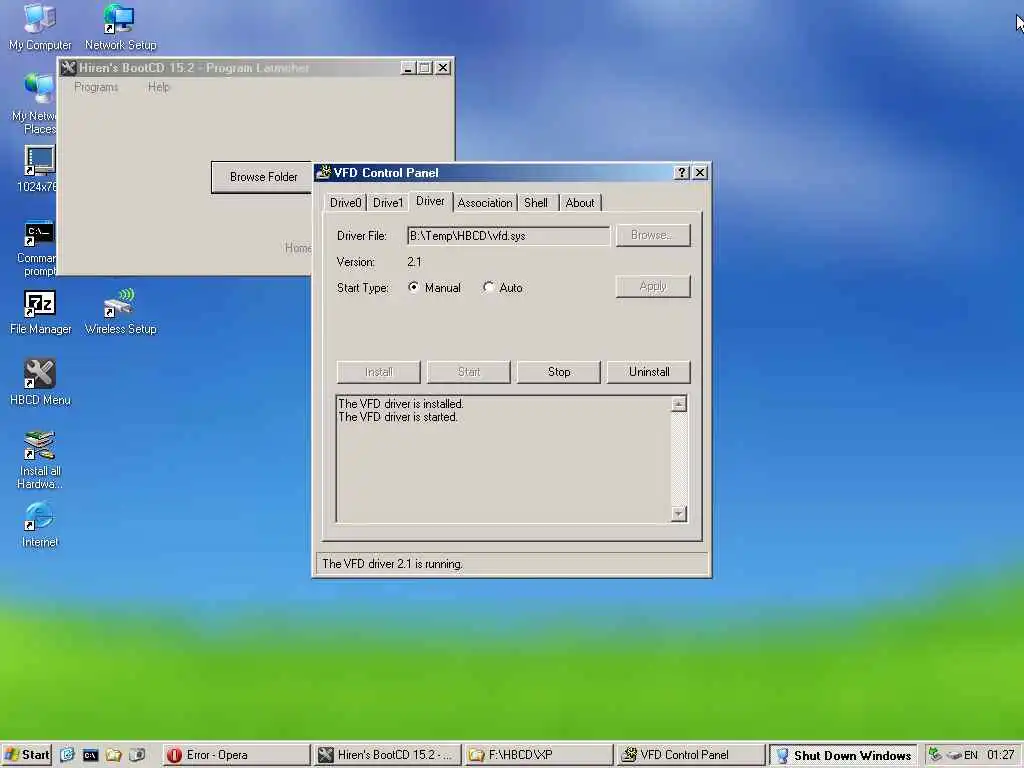Switch to the Association tab
This screenshot has height=768, width=1024.
pos(485,202)
